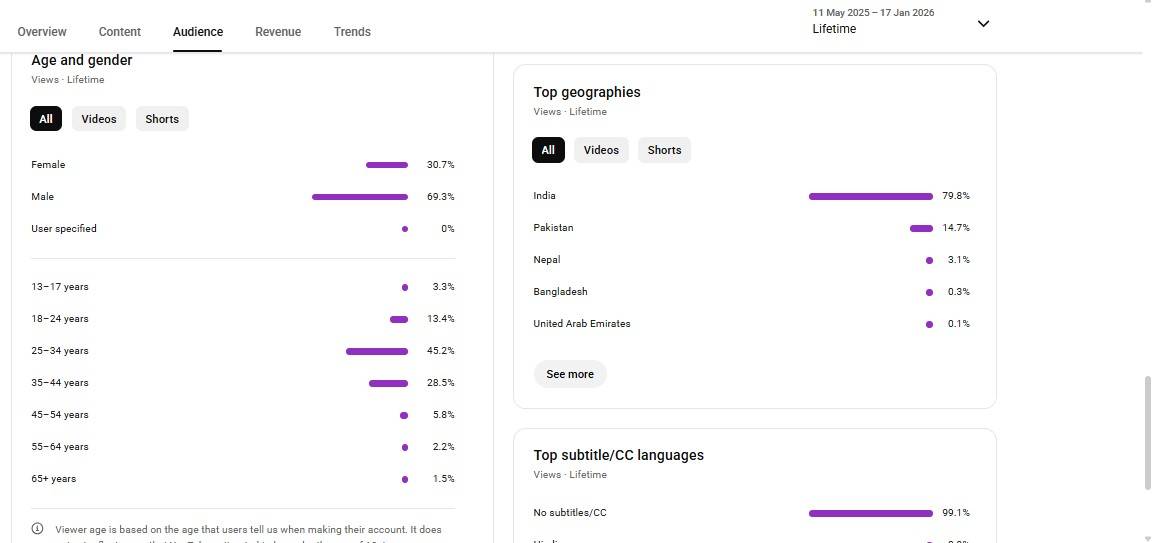
Task: Select All filter under Top geographies
Action: (x=548, y=150)
